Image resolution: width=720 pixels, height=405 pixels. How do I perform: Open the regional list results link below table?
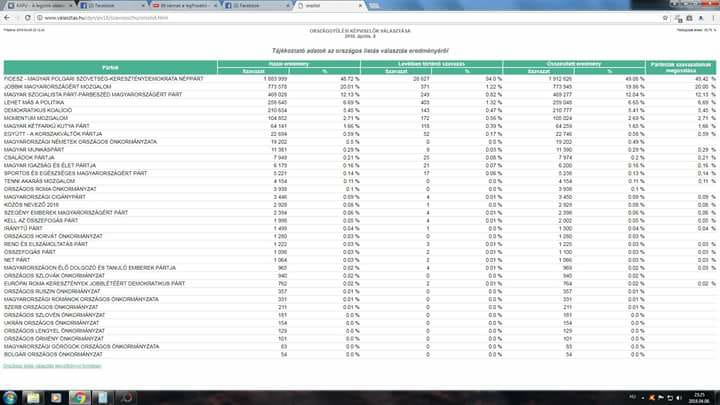pyautogui.click(x=52, y=366)
